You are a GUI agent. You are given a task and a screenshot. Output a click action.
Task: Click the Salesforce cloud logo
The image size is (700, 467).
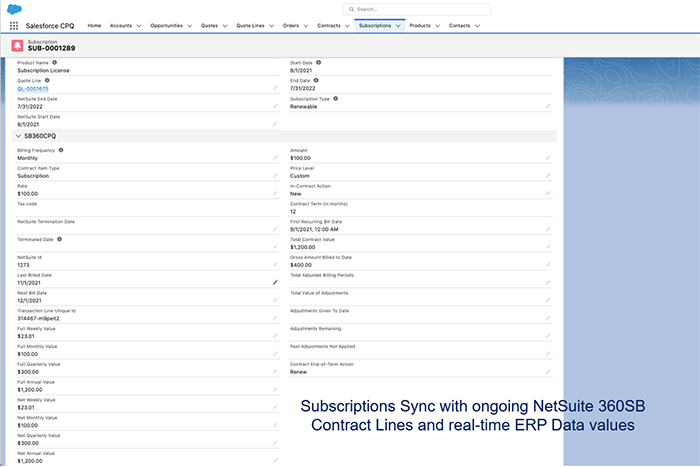point(14,8)
